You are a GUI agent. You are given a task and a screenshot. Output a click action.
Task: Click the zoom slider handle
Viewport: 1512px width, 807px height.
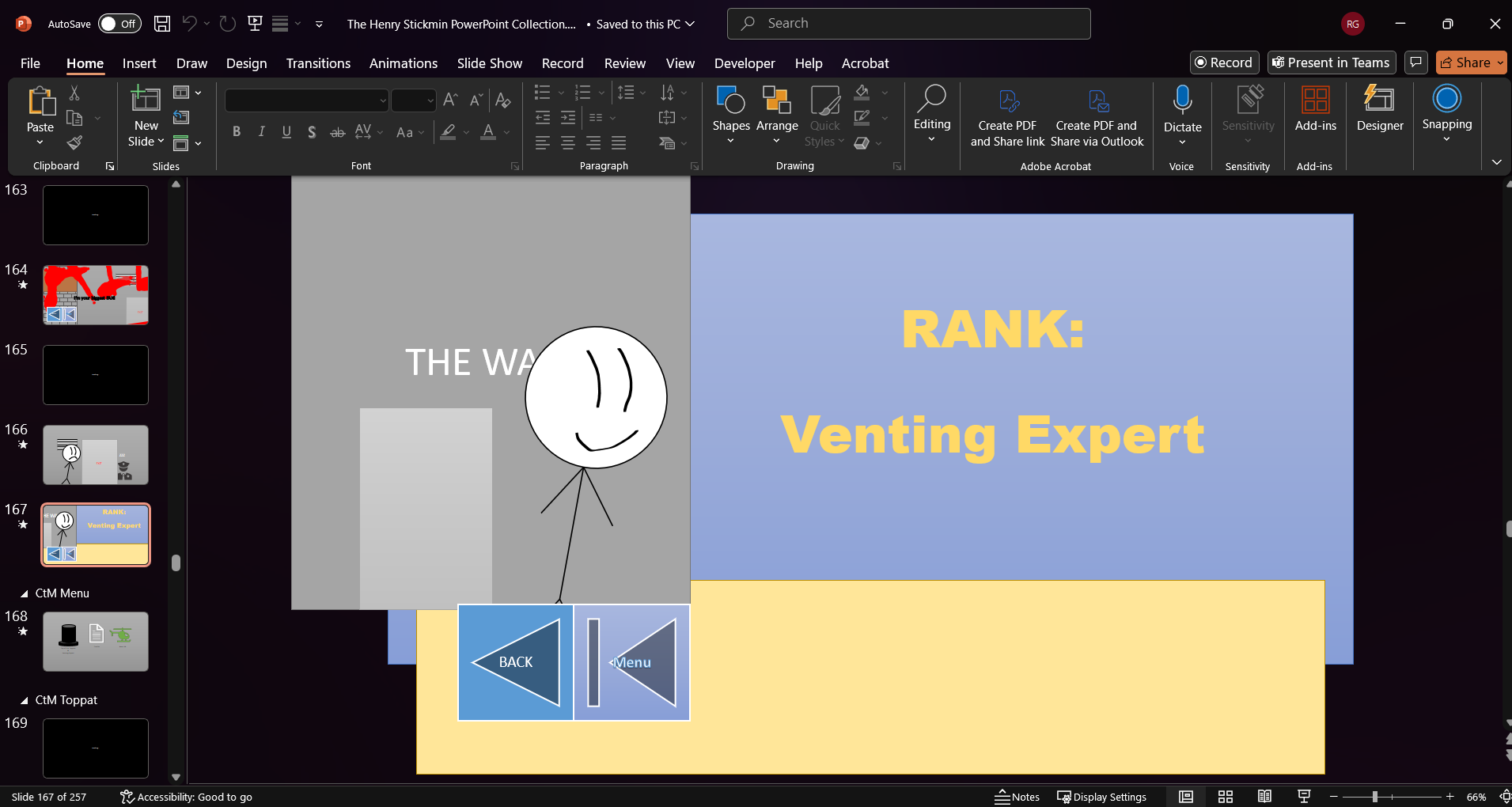click(x=1375, y=797)
